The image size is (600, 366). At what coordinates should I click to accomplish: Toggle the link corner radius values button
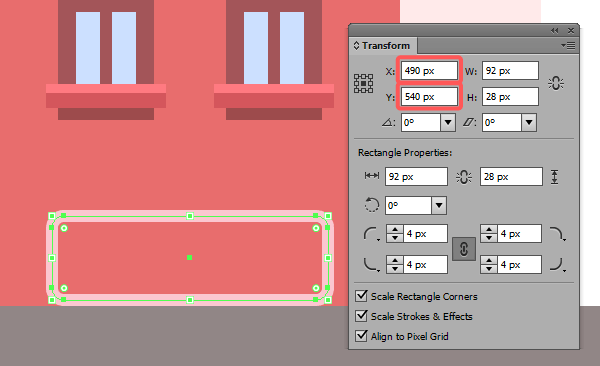point(464,249)
